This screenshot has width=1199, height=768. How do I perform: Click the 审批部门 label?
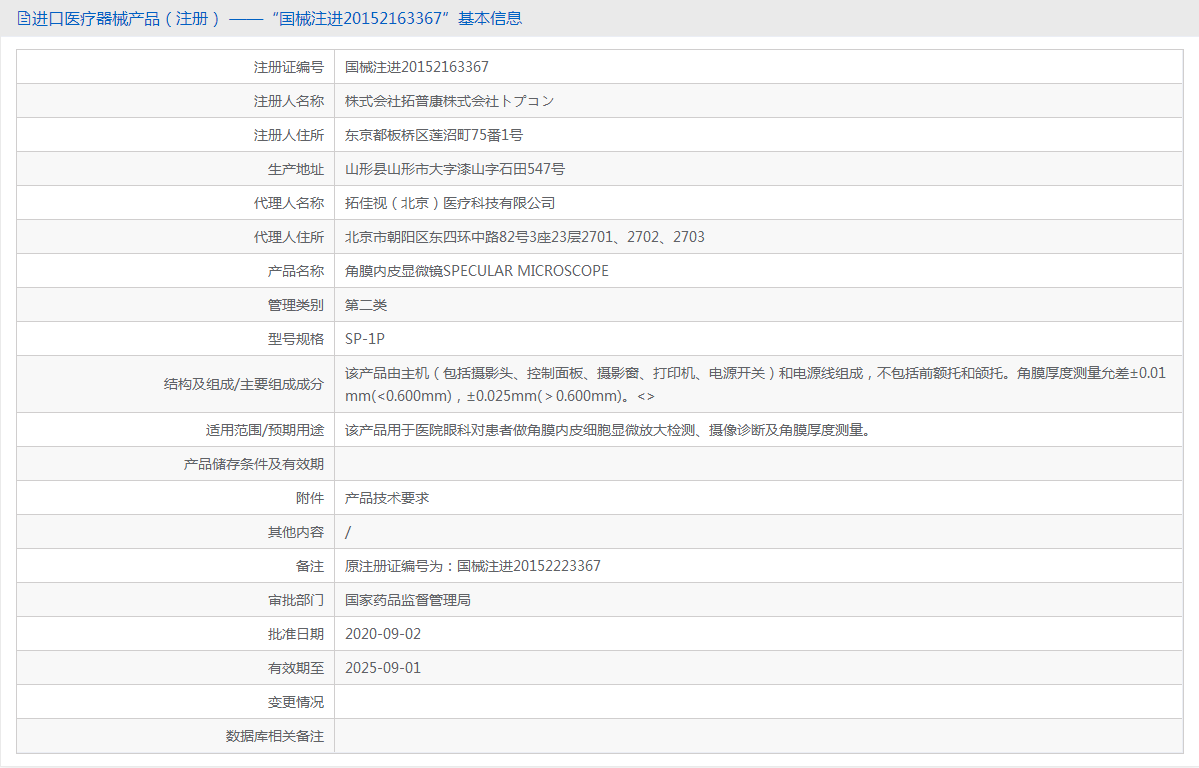(x=295, y=600)
